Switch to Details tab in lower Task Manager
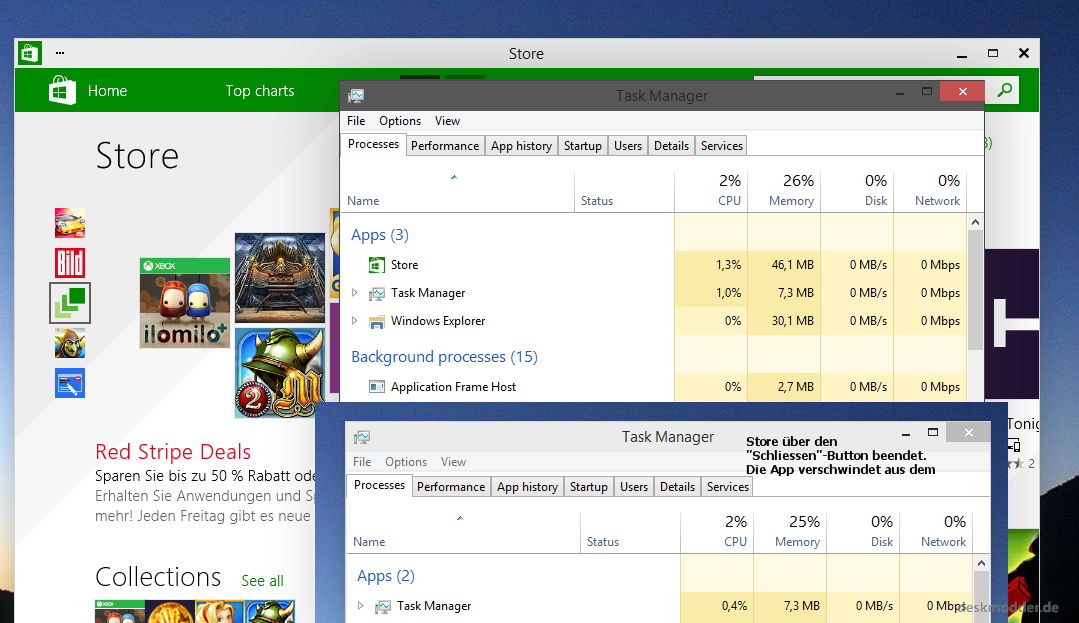 point(677,487)
